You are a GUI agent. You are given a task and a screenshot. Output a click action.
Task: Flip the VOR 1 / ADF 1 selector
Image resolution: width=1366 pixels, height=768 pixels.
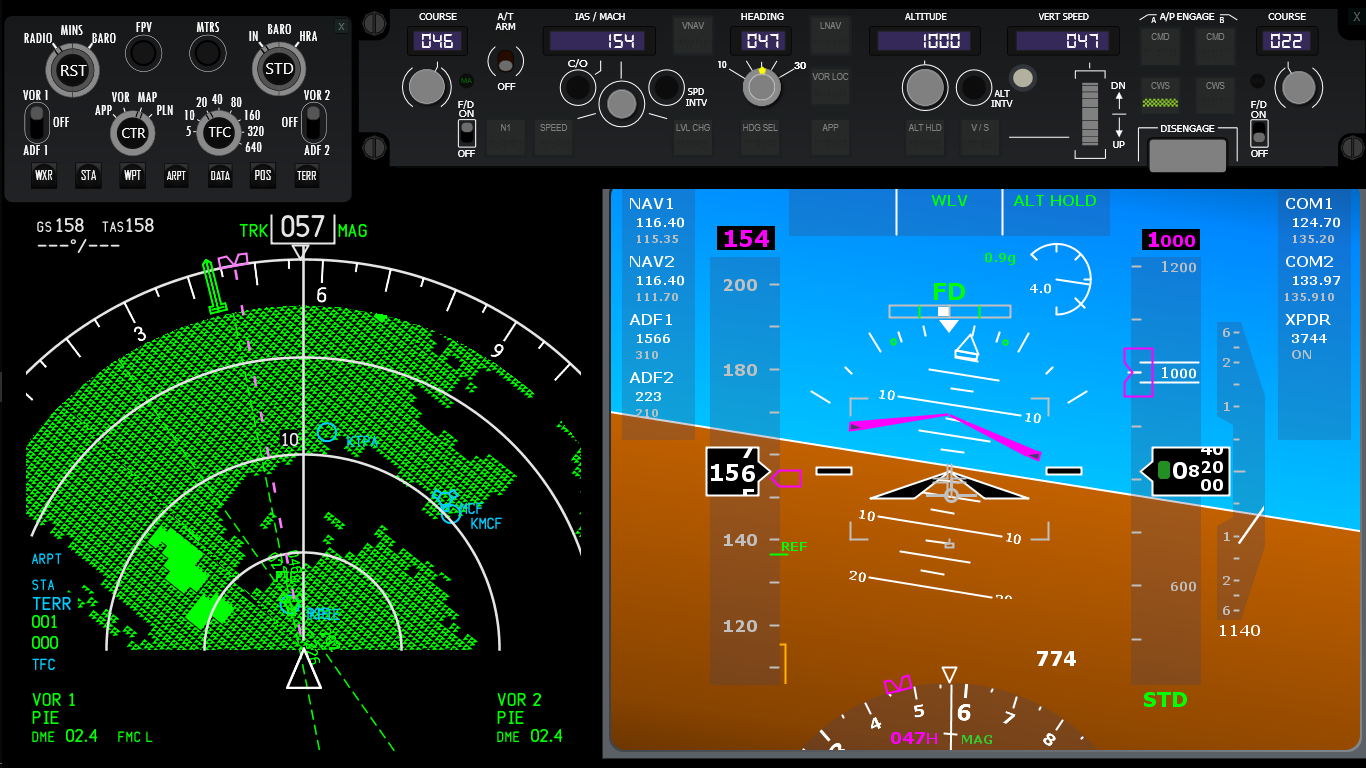point(36,122)
